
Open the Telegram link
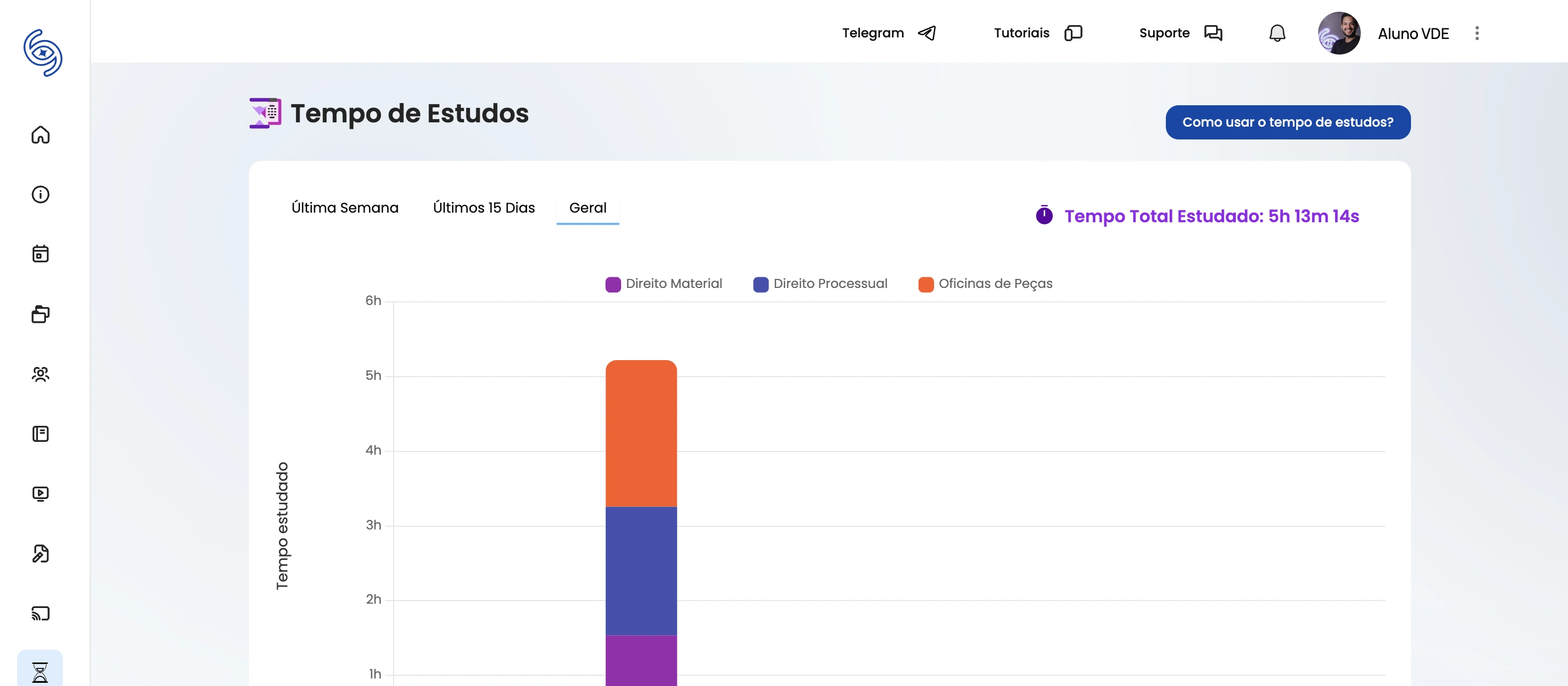click(888, 33)
